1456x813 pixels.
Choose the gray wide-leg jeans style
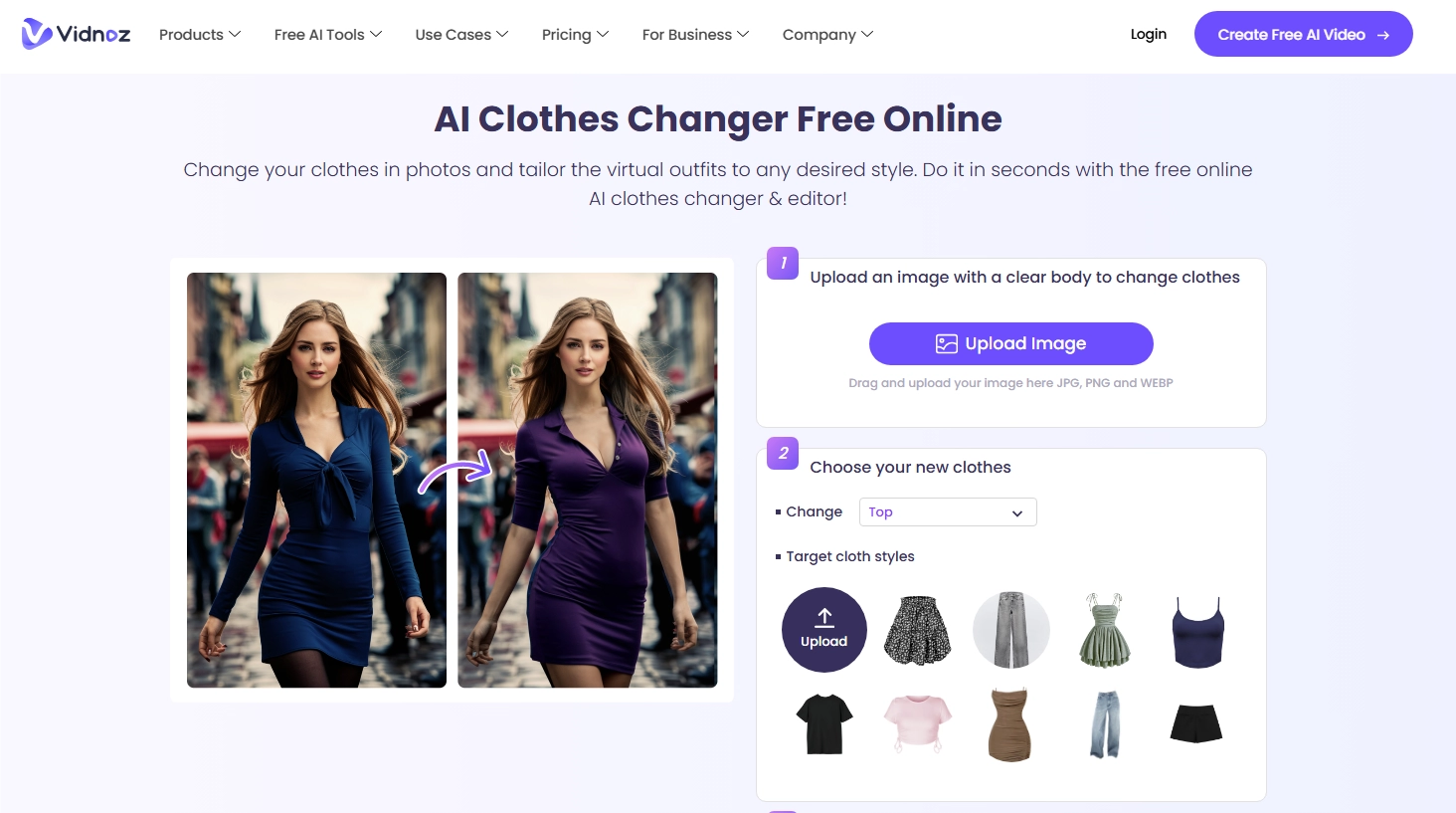[x=1010, y=630]
